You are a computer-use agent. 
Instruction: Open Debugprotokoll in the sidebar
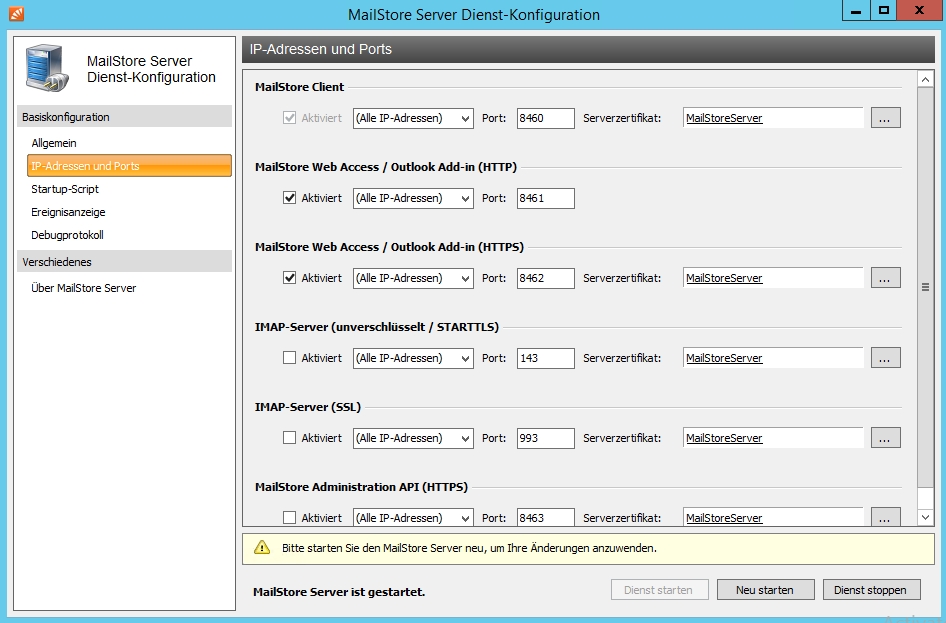pos(68,235)
